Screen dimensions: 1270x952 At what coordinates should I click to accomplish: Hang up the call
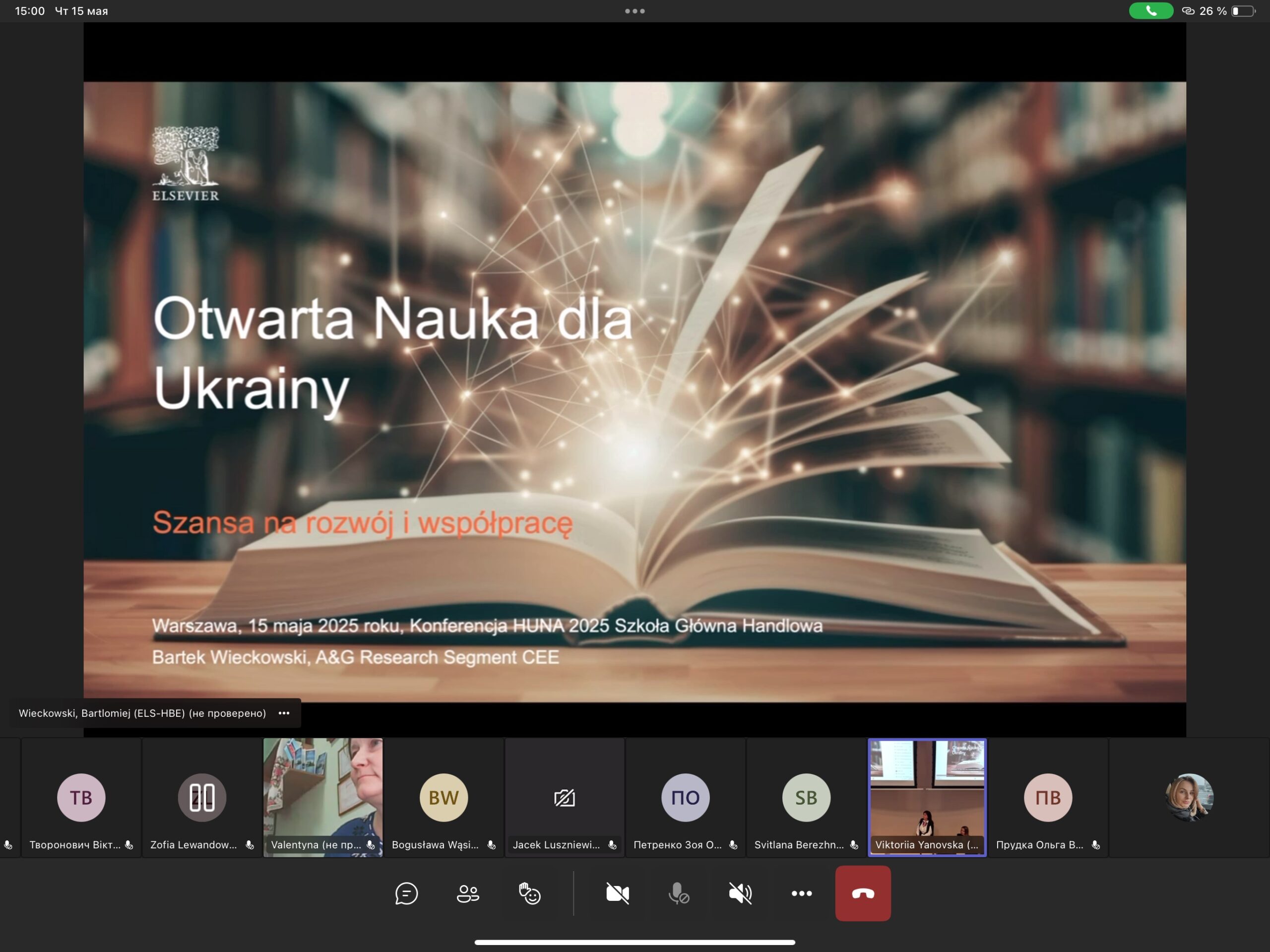click(863, 893)
